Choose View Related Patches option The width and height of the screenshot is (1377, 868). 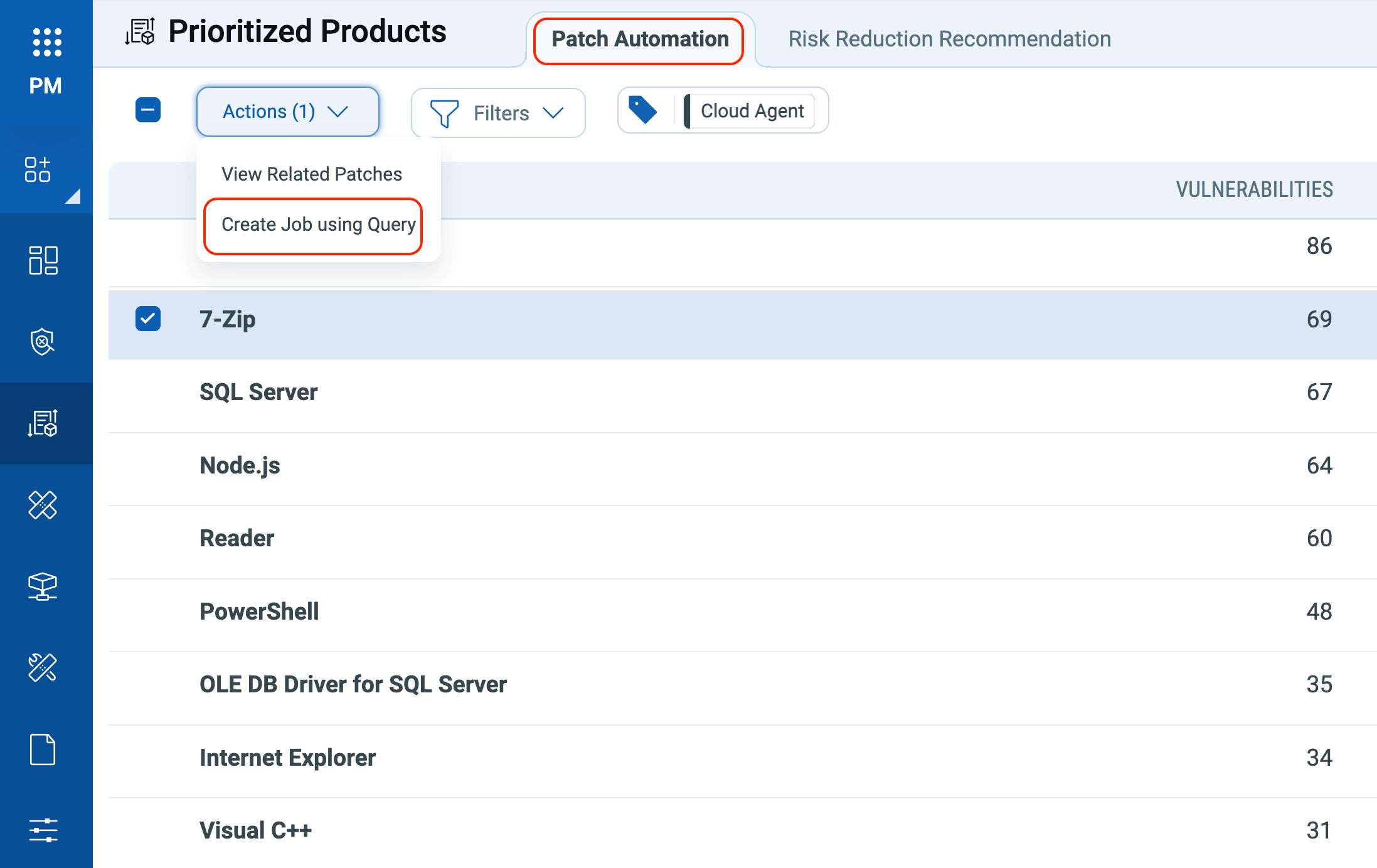311,174
